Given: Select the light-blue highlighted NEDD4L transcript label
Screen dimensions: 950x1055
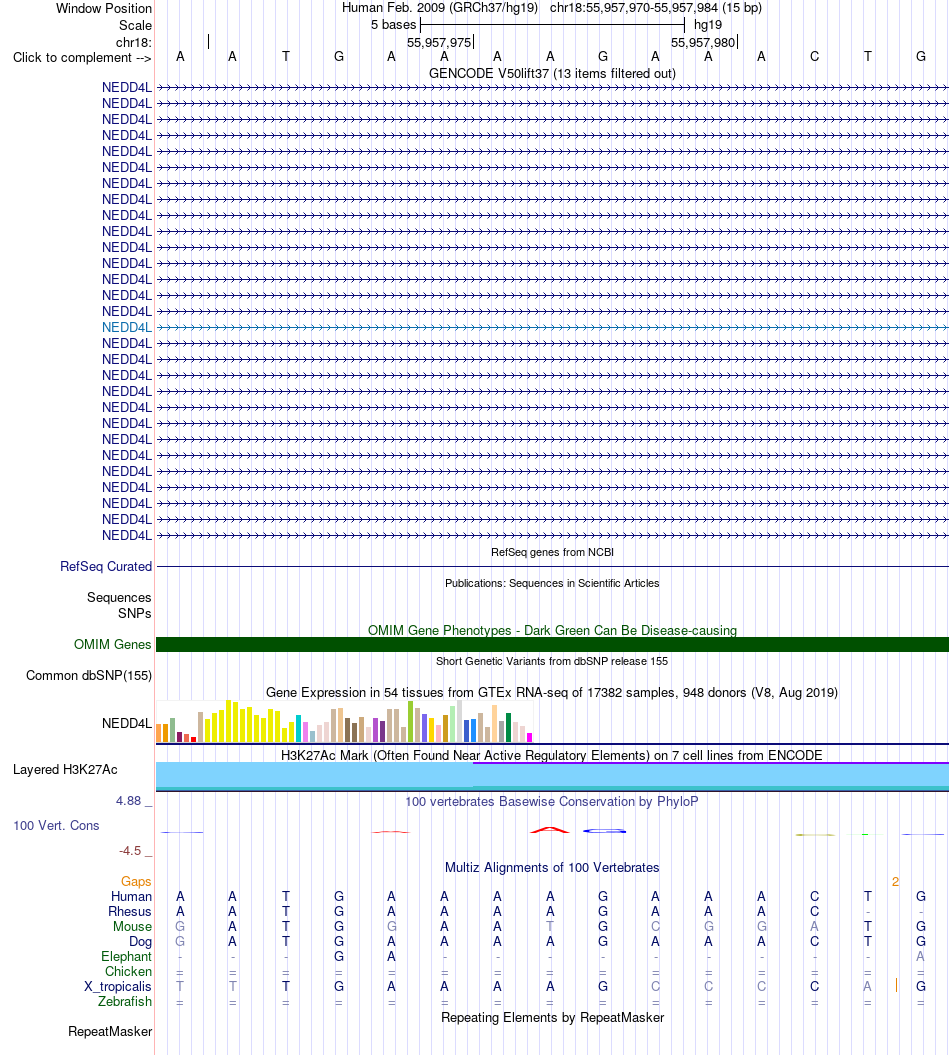Looking at the screenshot, I should [x=126, y=328].
